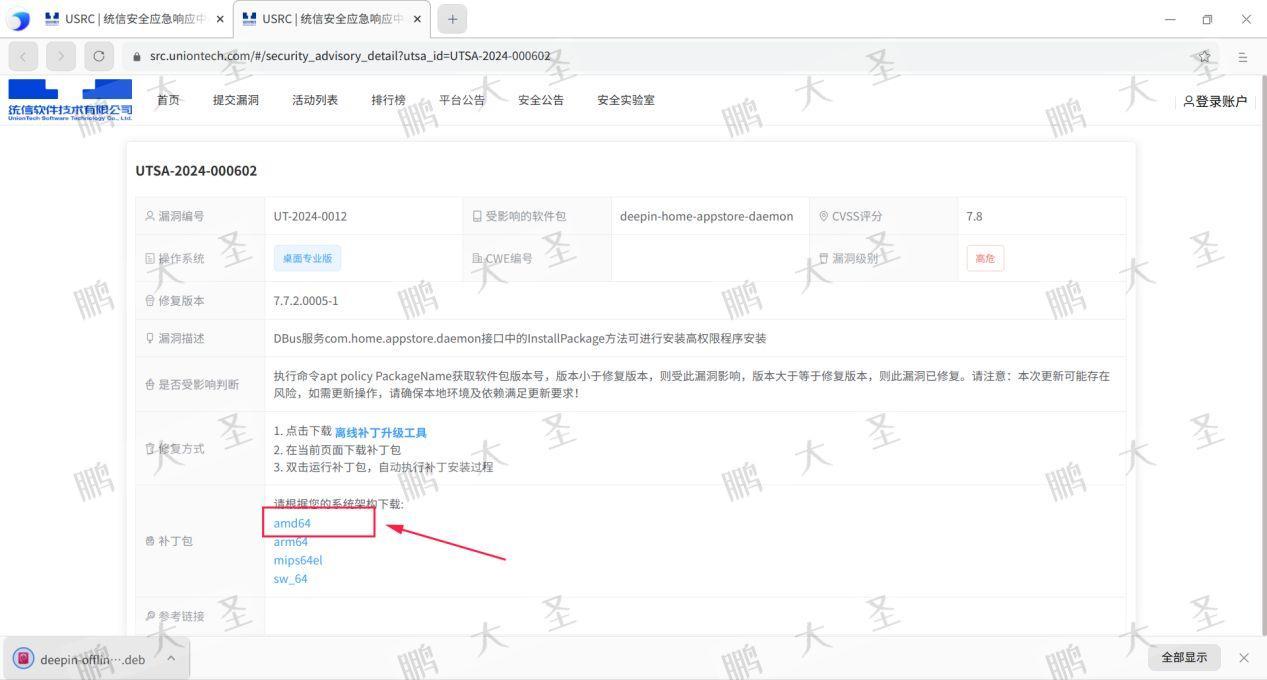Image resolution: width=1267 pixels, height=680 pixels.
Task: Download the sw_64 patch package
Action: pos(290,579)
